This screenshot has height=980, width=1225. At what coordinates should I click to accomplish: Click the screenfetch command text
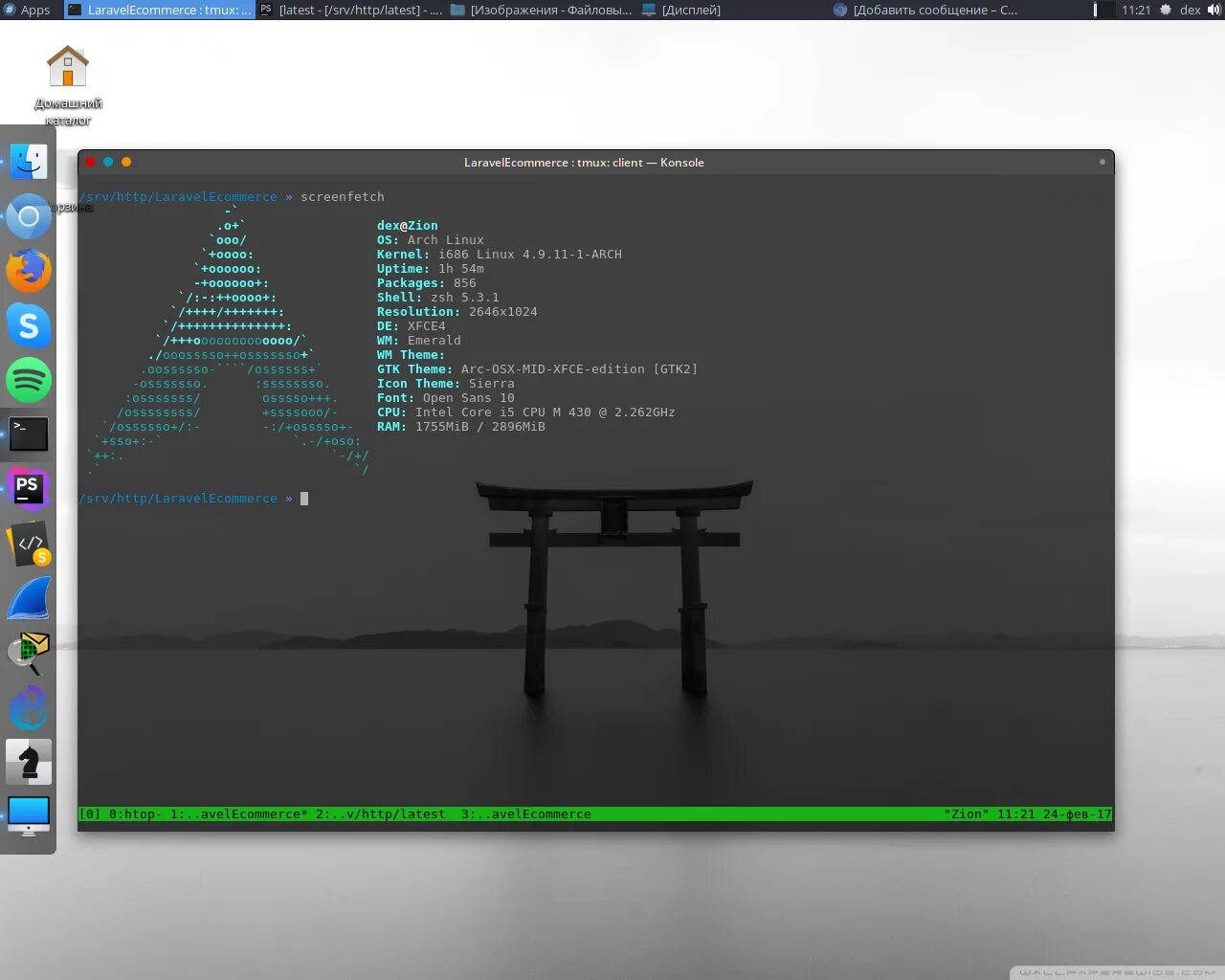tap(343, 197)
